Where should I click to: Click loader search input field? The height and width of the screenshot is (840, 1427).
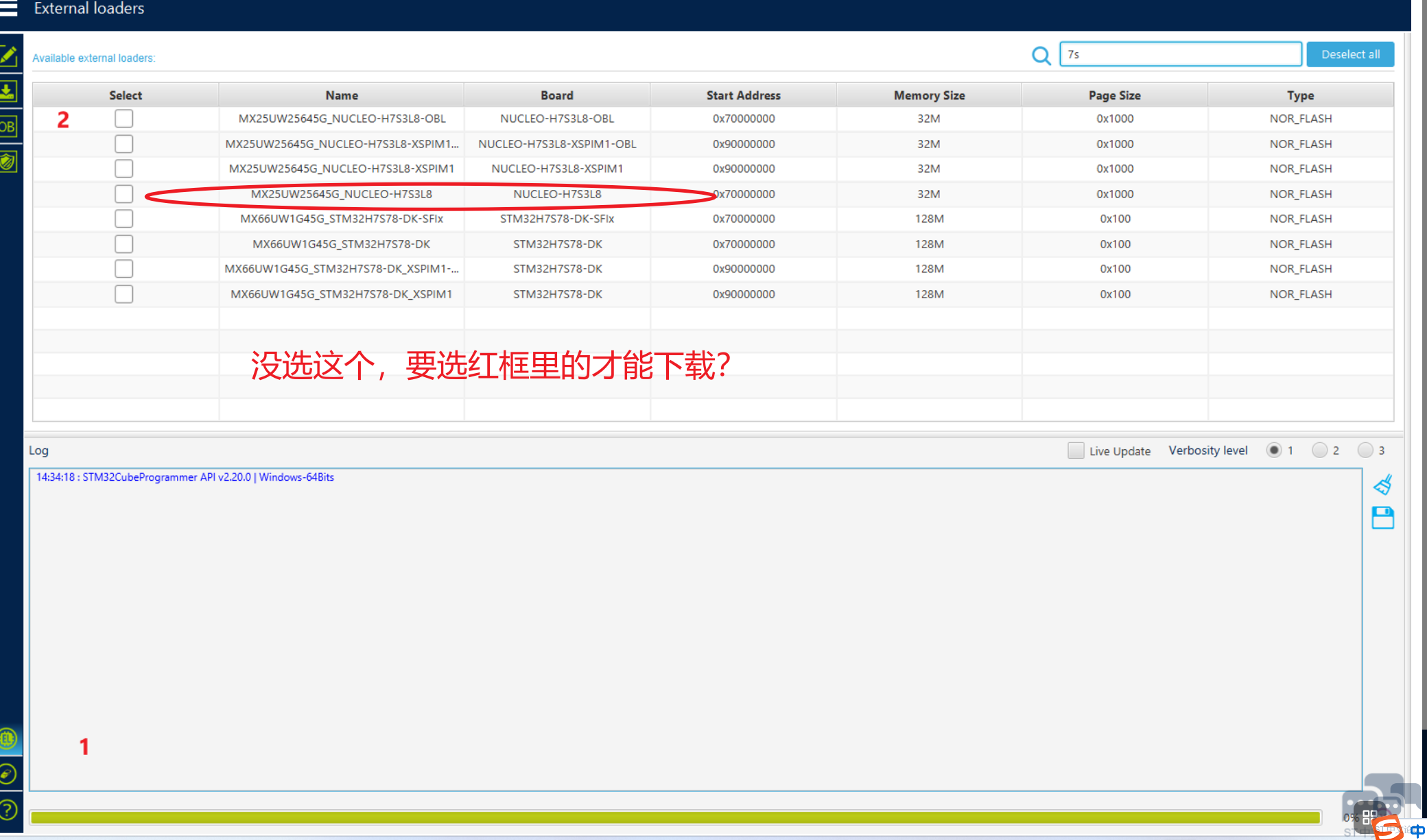pos(1180,55)
